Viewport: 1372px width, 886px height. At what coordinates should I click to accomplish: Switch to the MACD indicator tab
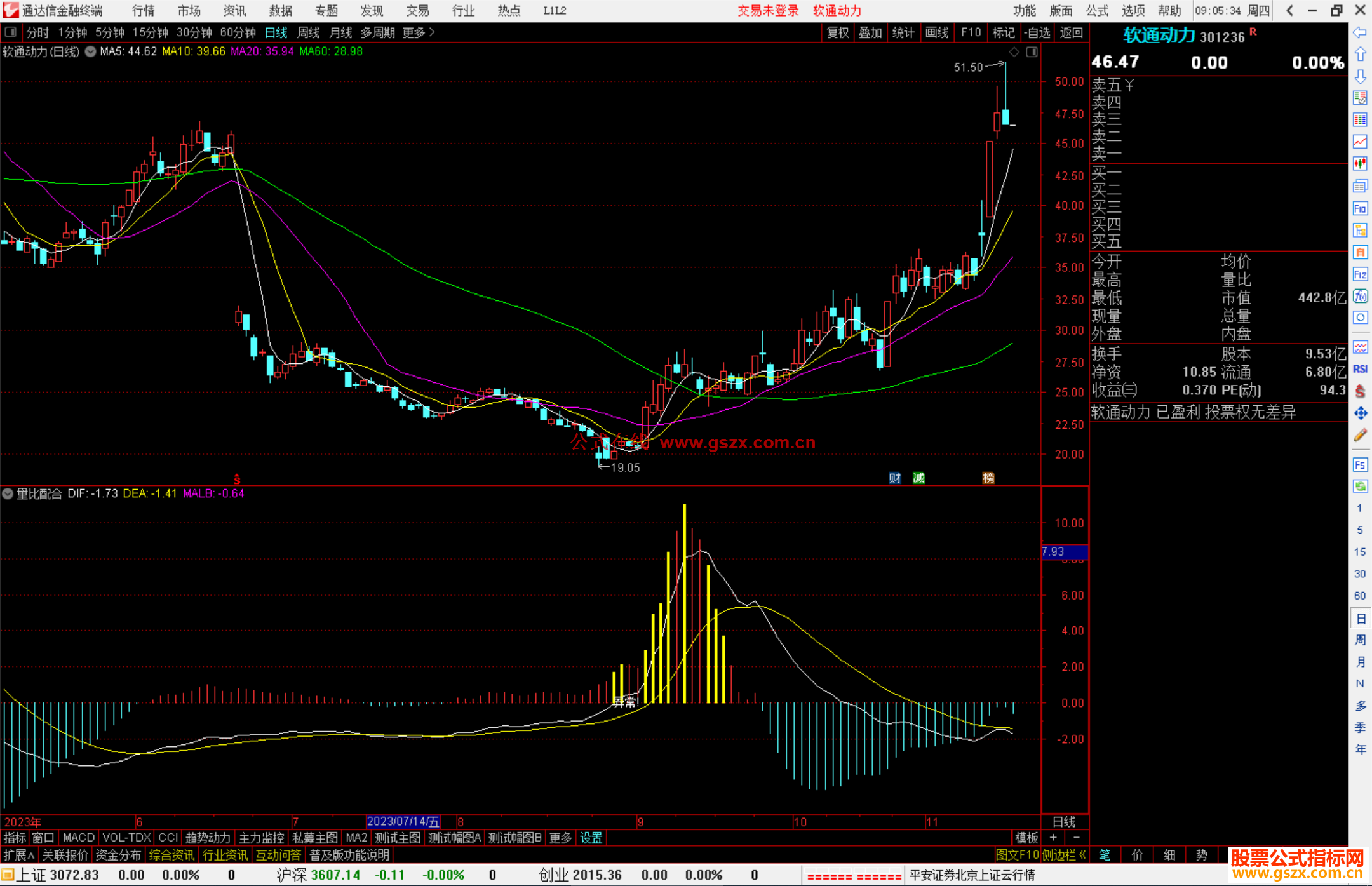(78, 838)
